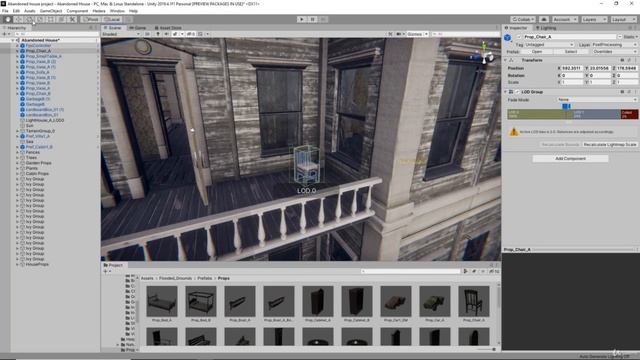The image size is (640, 360).
Task: Click the Pause button
Action: point(312,19)
